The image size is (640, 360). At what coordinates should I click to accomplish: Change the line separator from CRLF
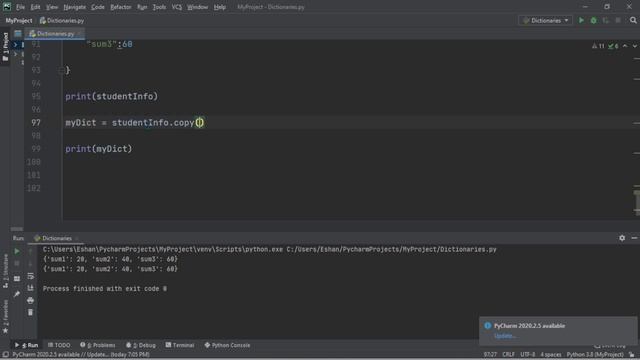509,355
